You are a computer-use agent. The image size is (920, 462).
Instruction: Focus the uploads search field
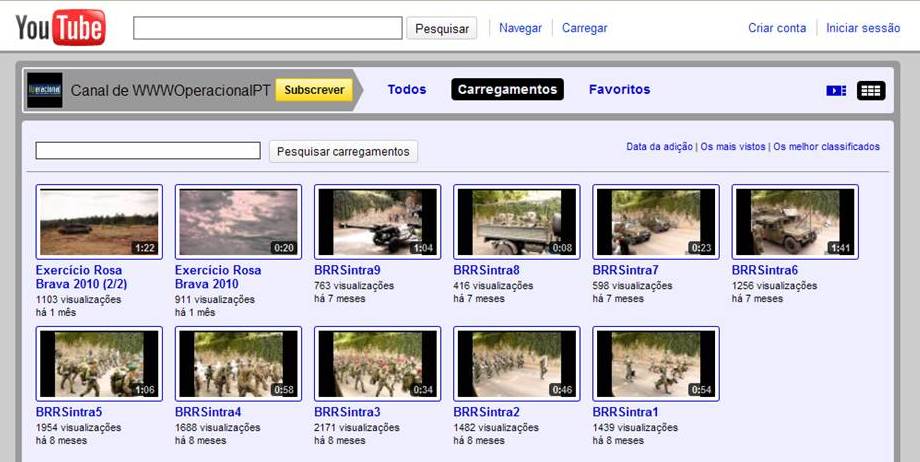[x=148, y=151]
